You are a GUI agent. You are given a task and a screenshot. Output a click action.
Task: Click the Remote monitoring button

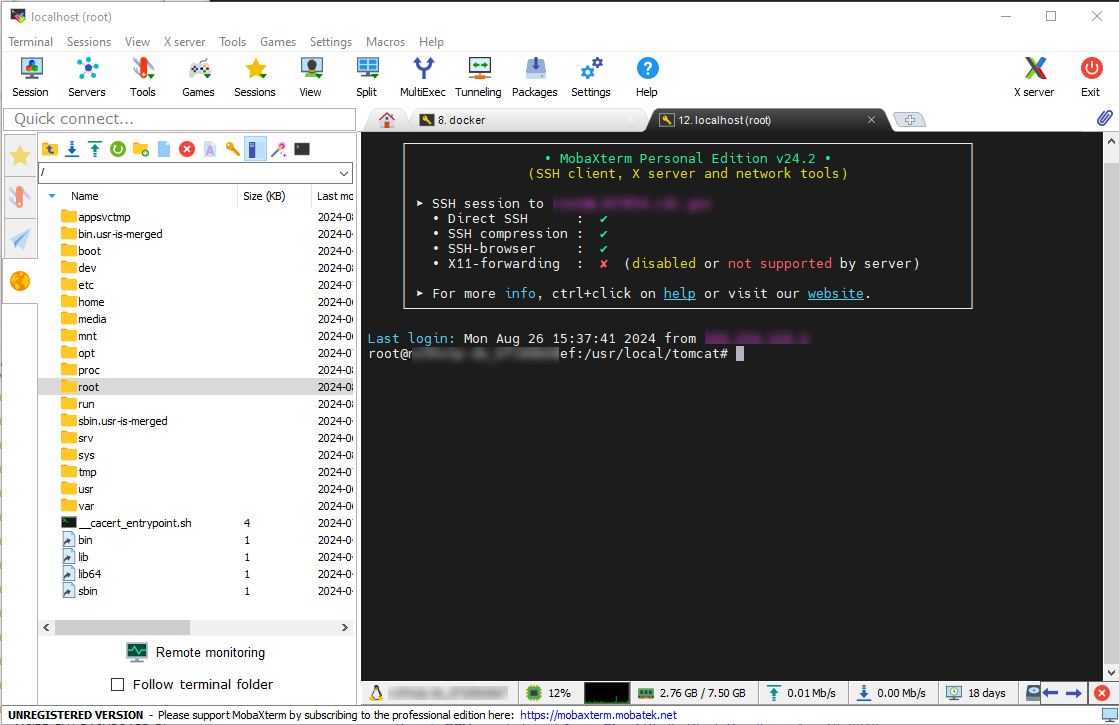pos(196,652)
